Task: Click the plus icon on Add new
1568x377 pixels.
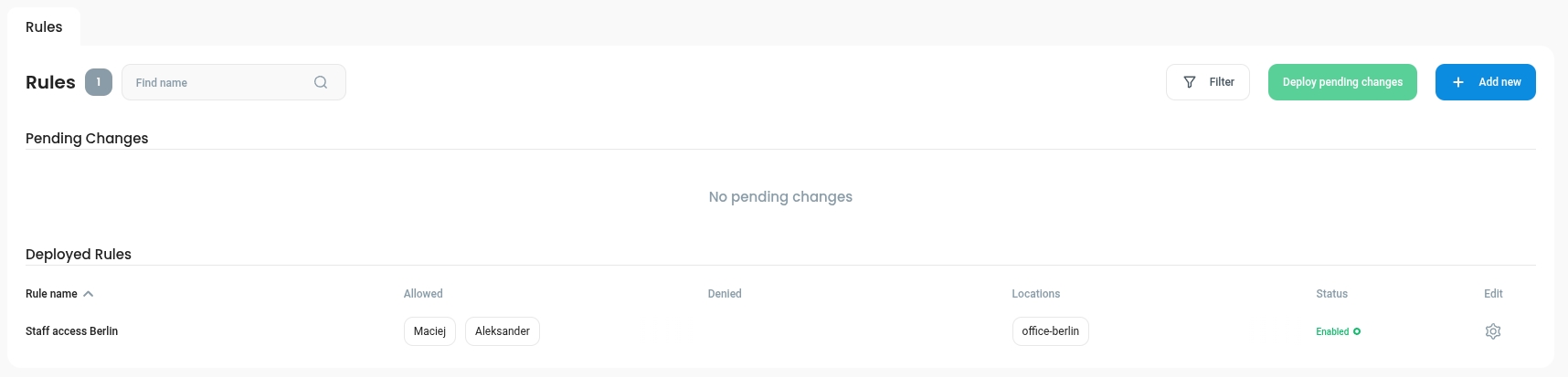Action: (1458, 82)
